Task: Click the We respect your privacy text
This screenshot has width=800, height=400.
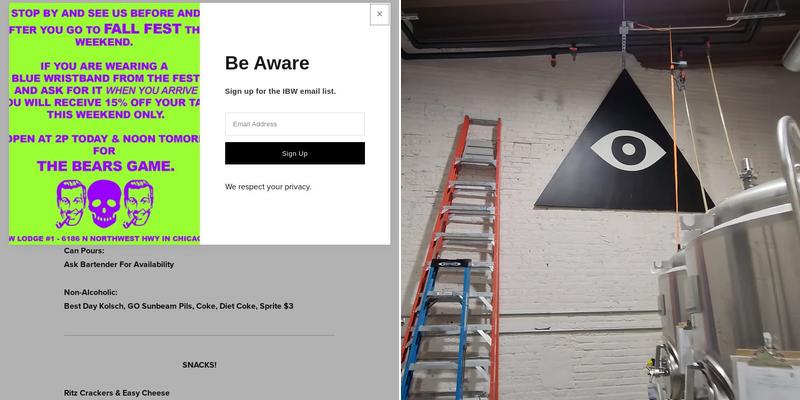Action: coord(268,187)
